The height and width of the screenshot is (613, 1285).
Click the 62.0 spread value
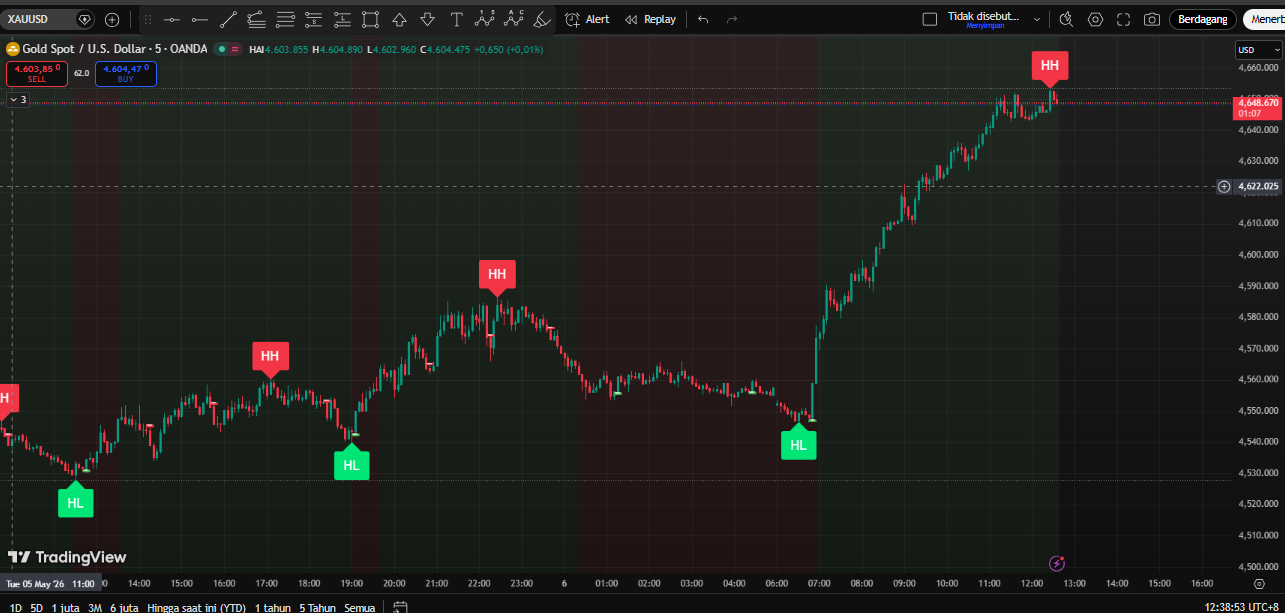(x=81, y=73)
